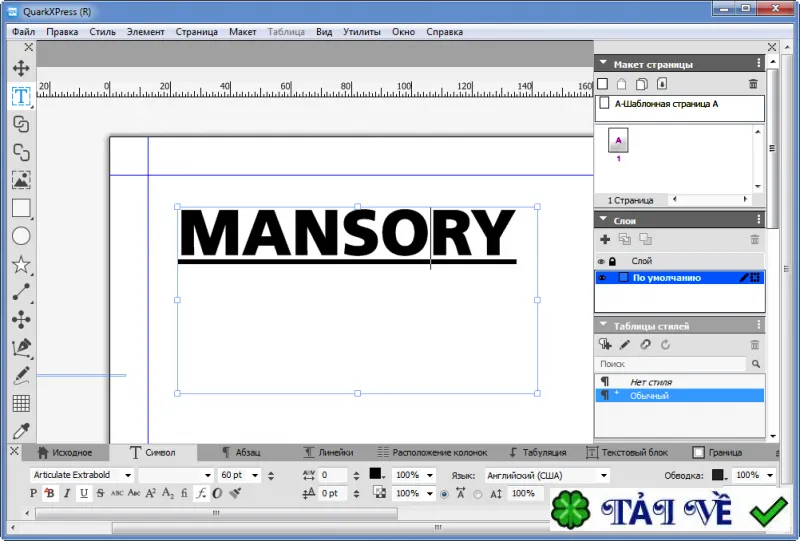
Task: Click the baseline shift 0 pt field
Action: (x=333, y=494)
